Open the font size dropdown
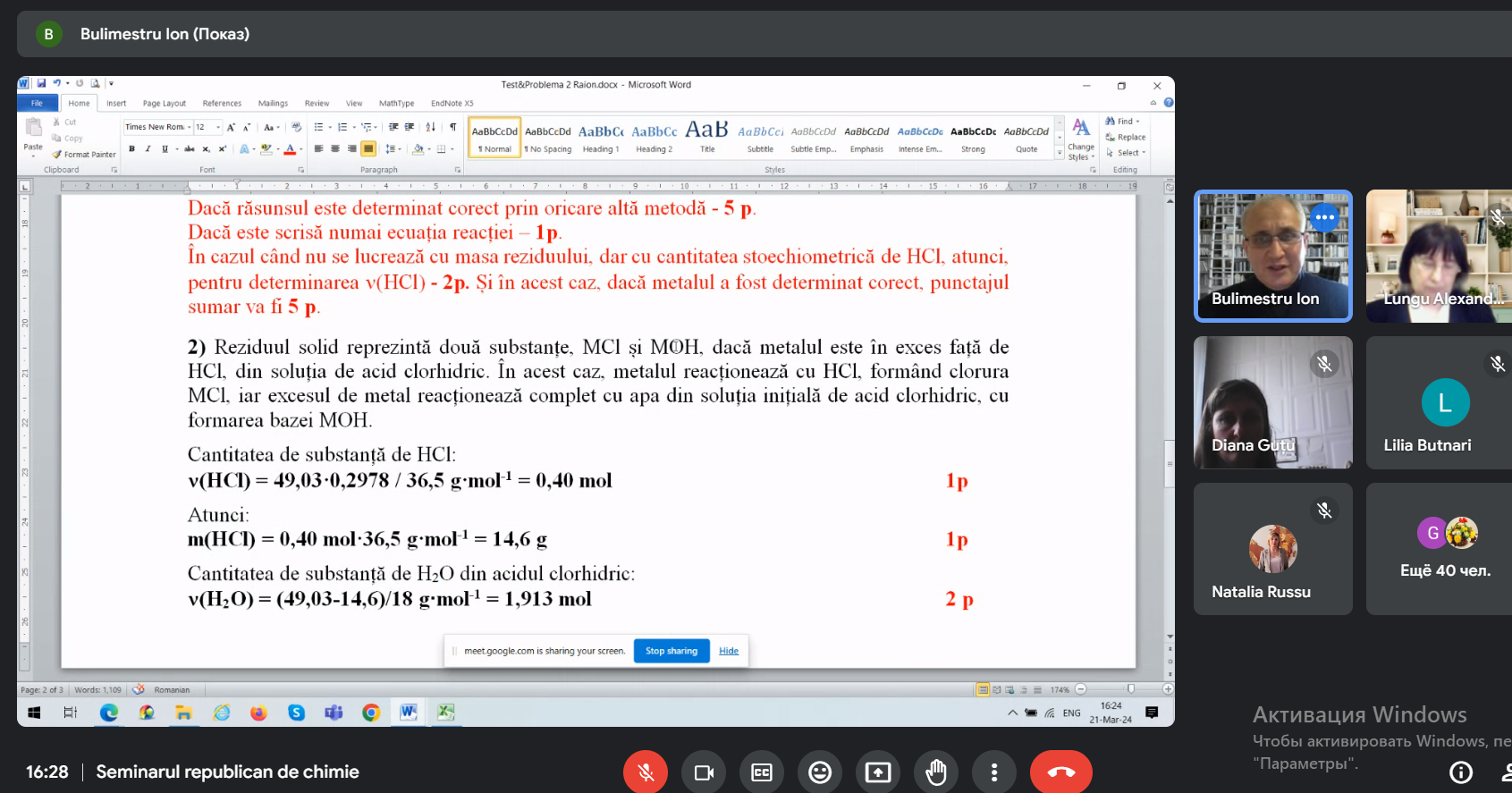Viewport: 1512px width, 793px height. pos(218,127)
